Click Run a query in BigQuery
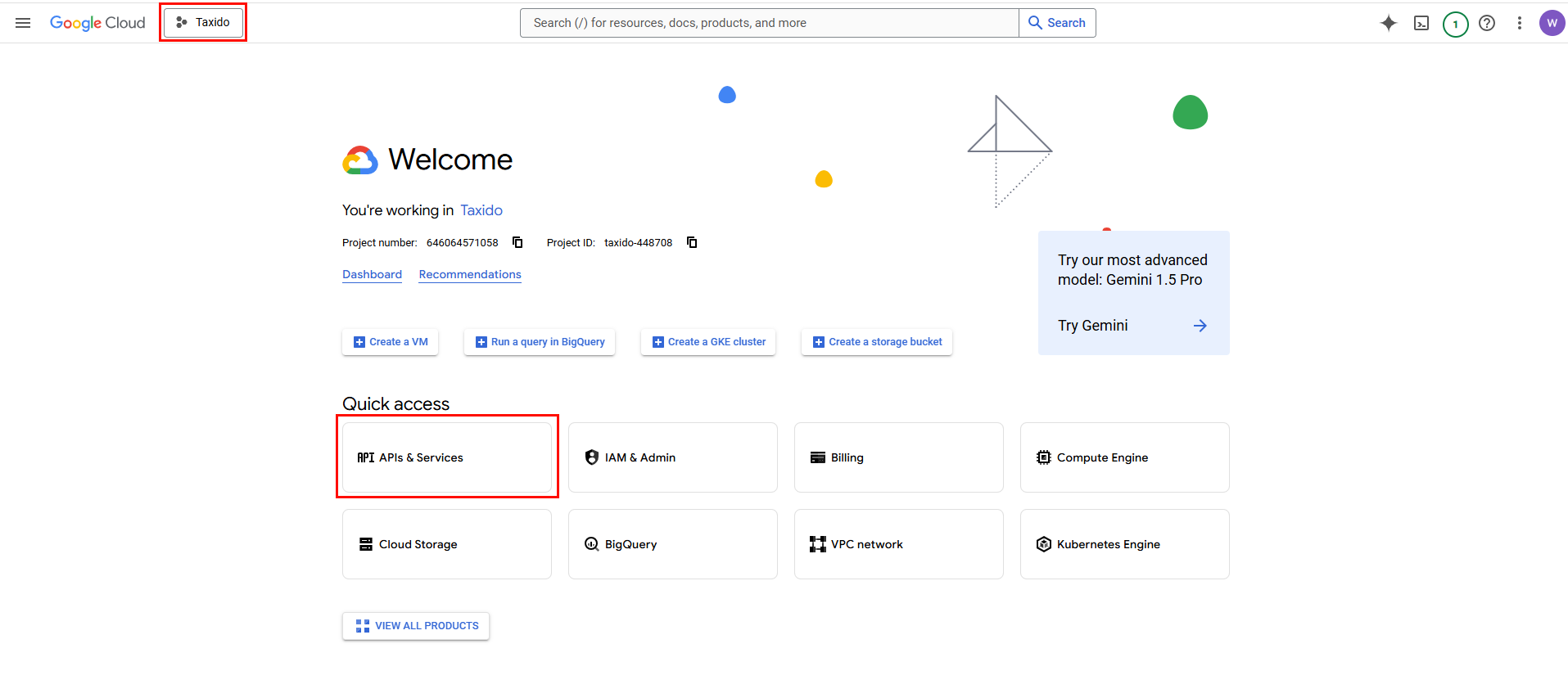1568x689 pixels. point(540,342)
